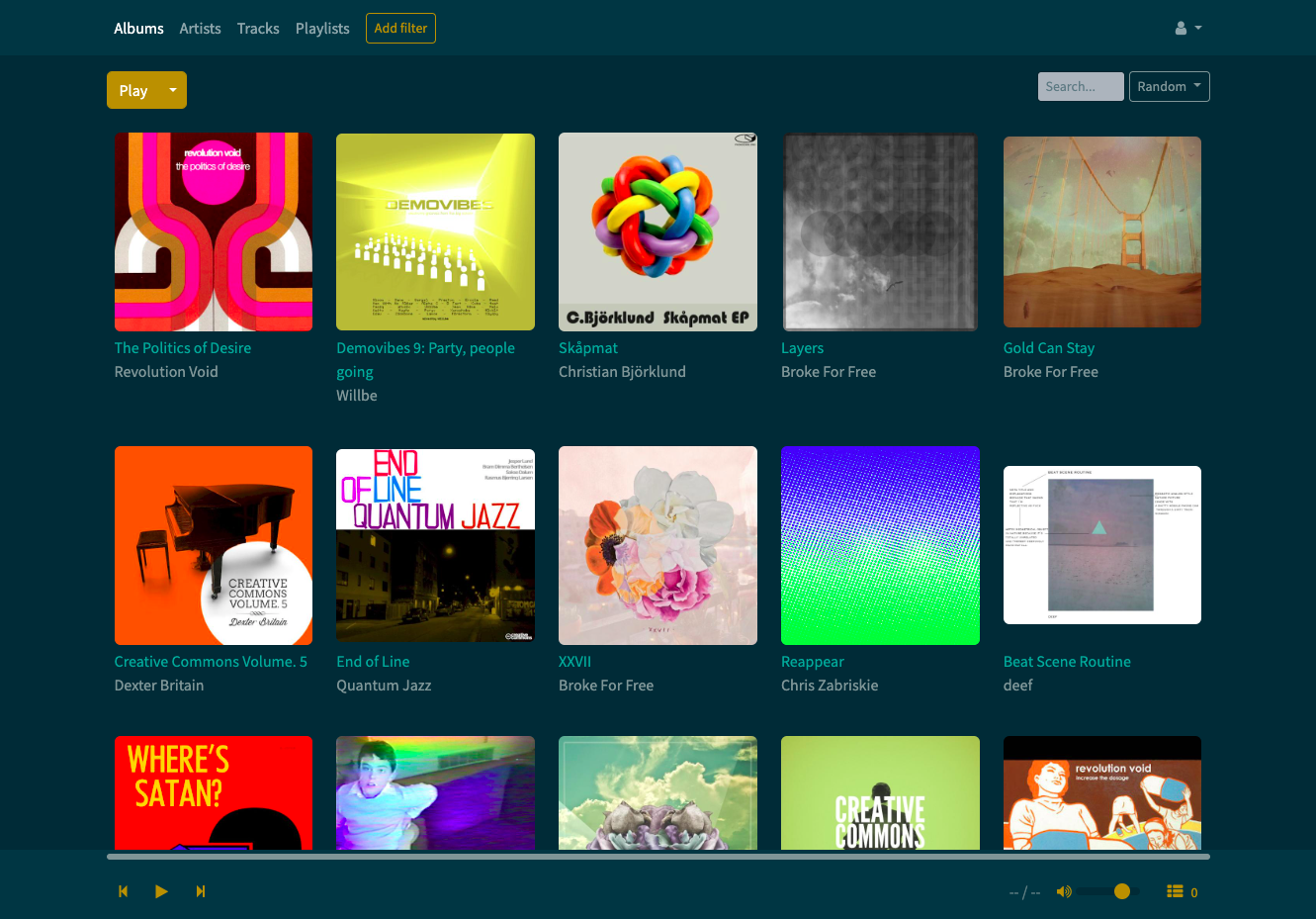
Task: Open the Gold Can Stay album link
Action: point(1049,348)
